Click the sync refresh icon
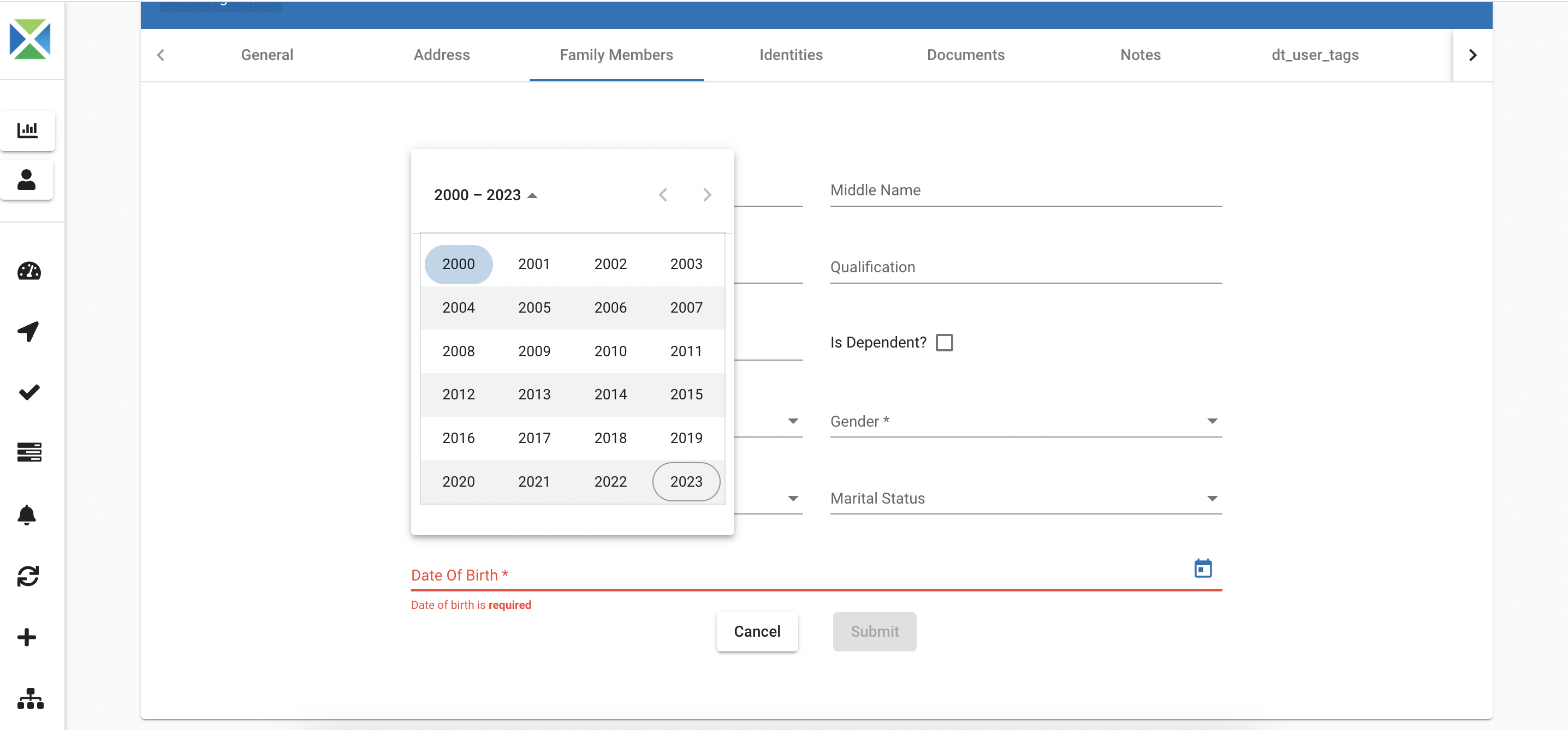The image size is (1568, 730). pyautogui.click(x=28, y=576)
